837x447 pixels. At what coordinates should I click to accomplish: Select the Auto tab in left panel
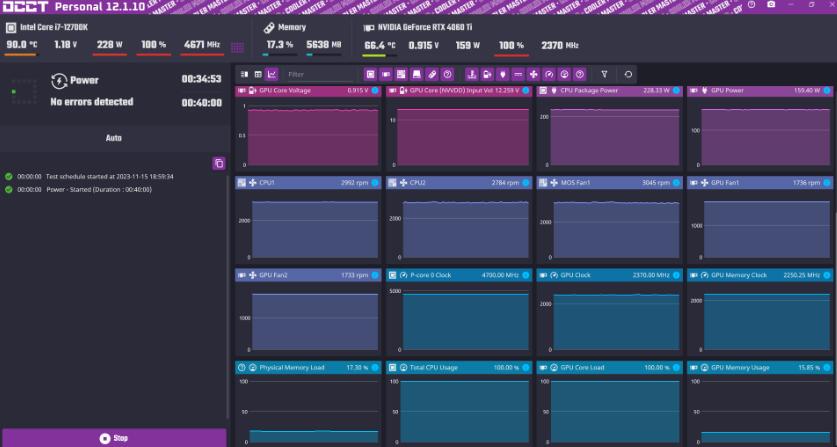coord(113,138)
